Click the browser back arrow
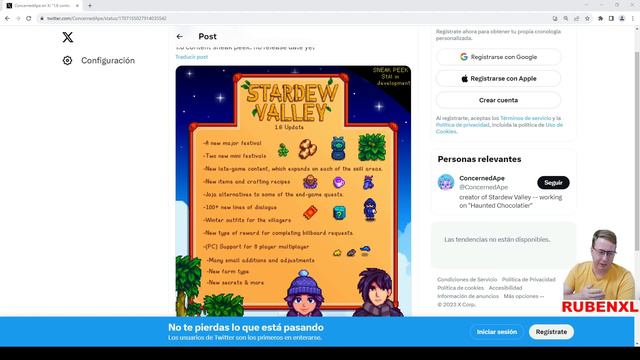The width and height of the screenshot is (640, 360). tap(7, 18)
